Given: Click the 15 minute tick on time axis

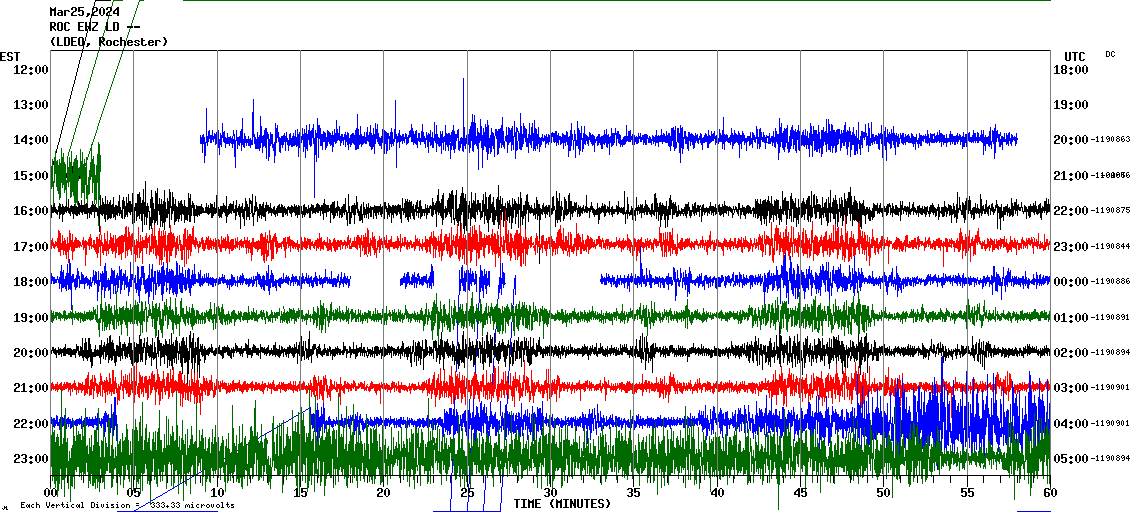Looking at the screenshot, I should [301, 494].
